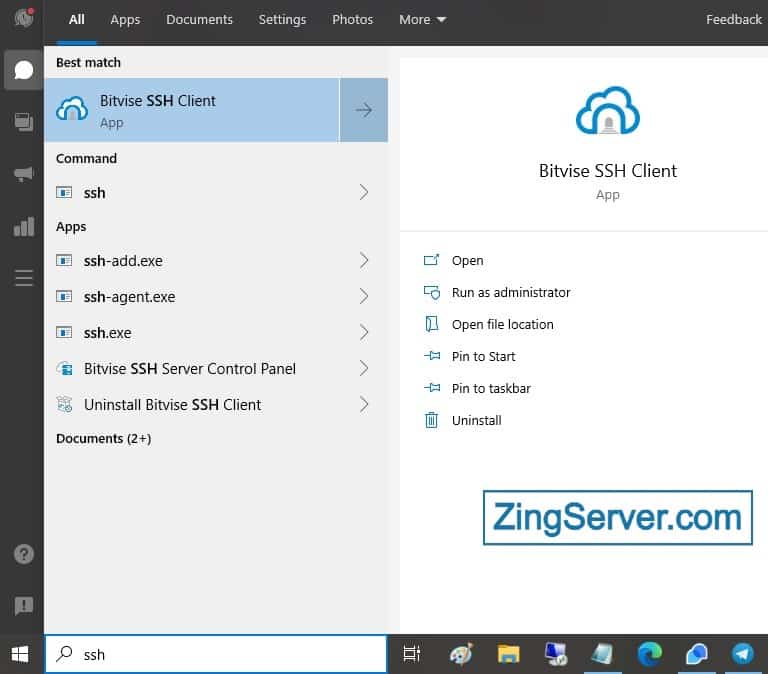This screenshot has width=768, height=674.
Task: Click the Documents (2+) section header
Action: click(103, 438)
